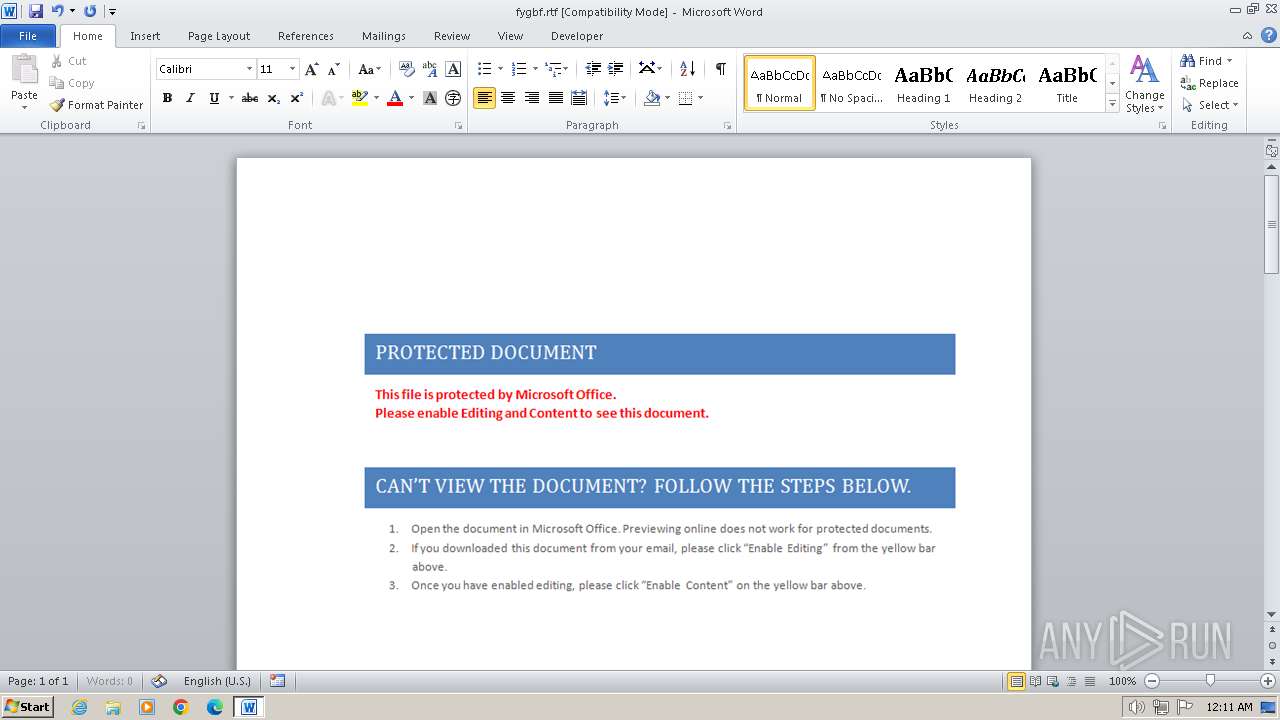Open the File tab
The width and height of the screenshot is (1280, 720).
click(x=28, y=36)
